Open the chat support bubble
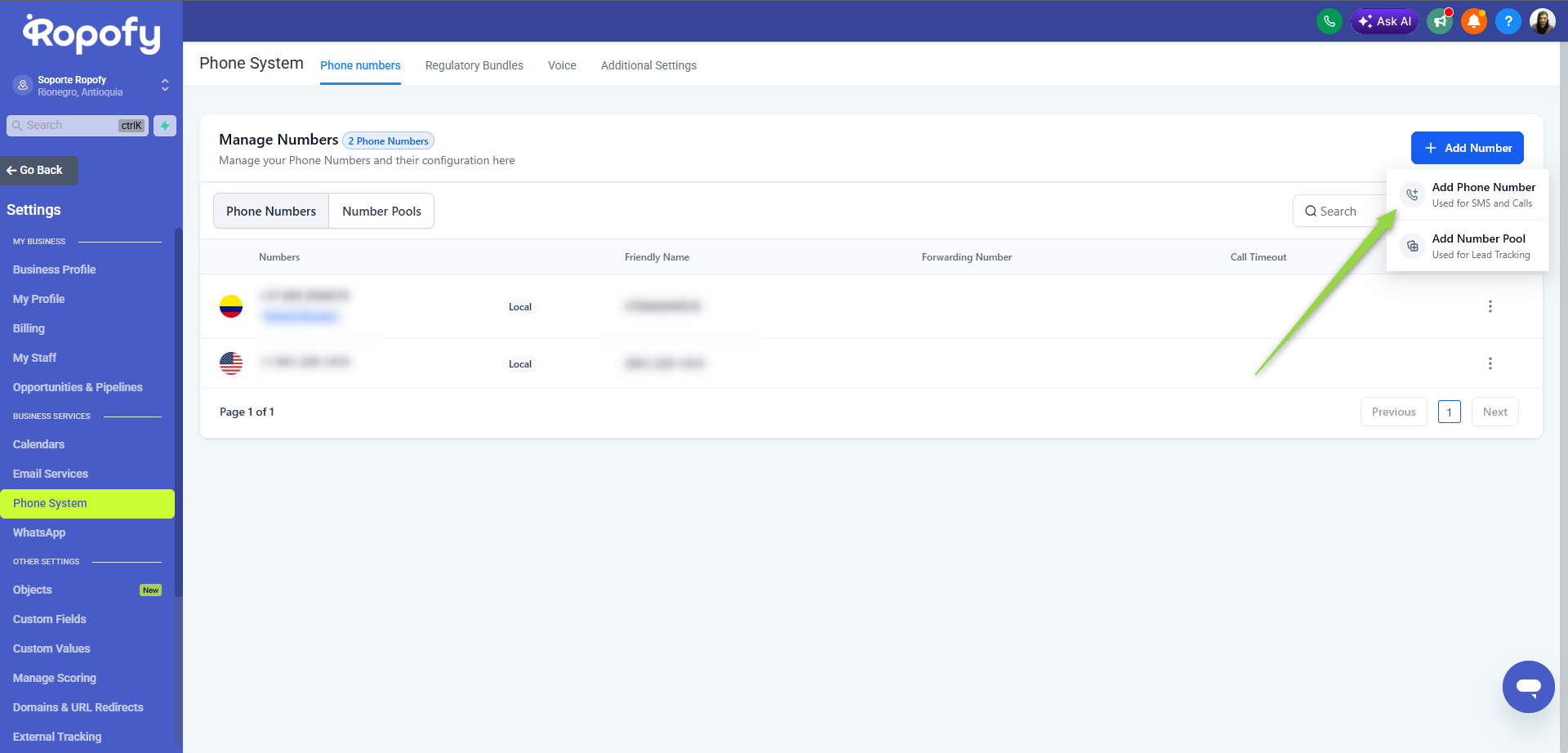The height and width of the screenshot is (753, 1568). [x=1528, y=686]
